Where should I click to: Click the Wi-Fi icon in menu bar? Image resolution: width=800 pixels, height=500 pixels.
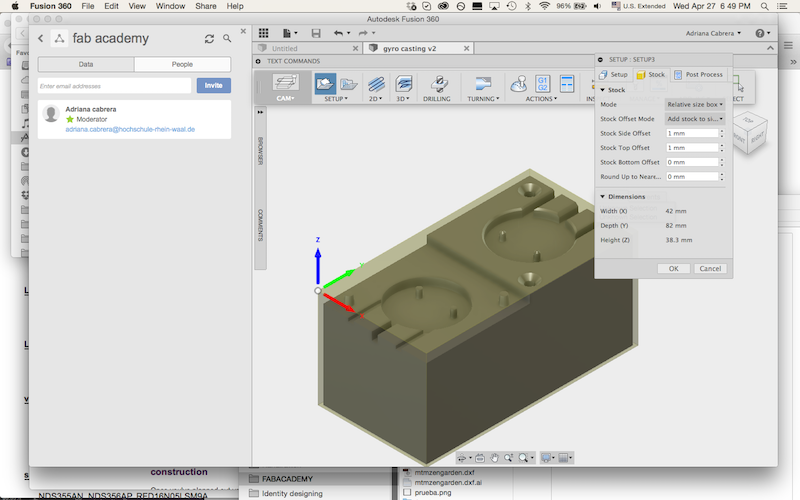tap(544, 6)
